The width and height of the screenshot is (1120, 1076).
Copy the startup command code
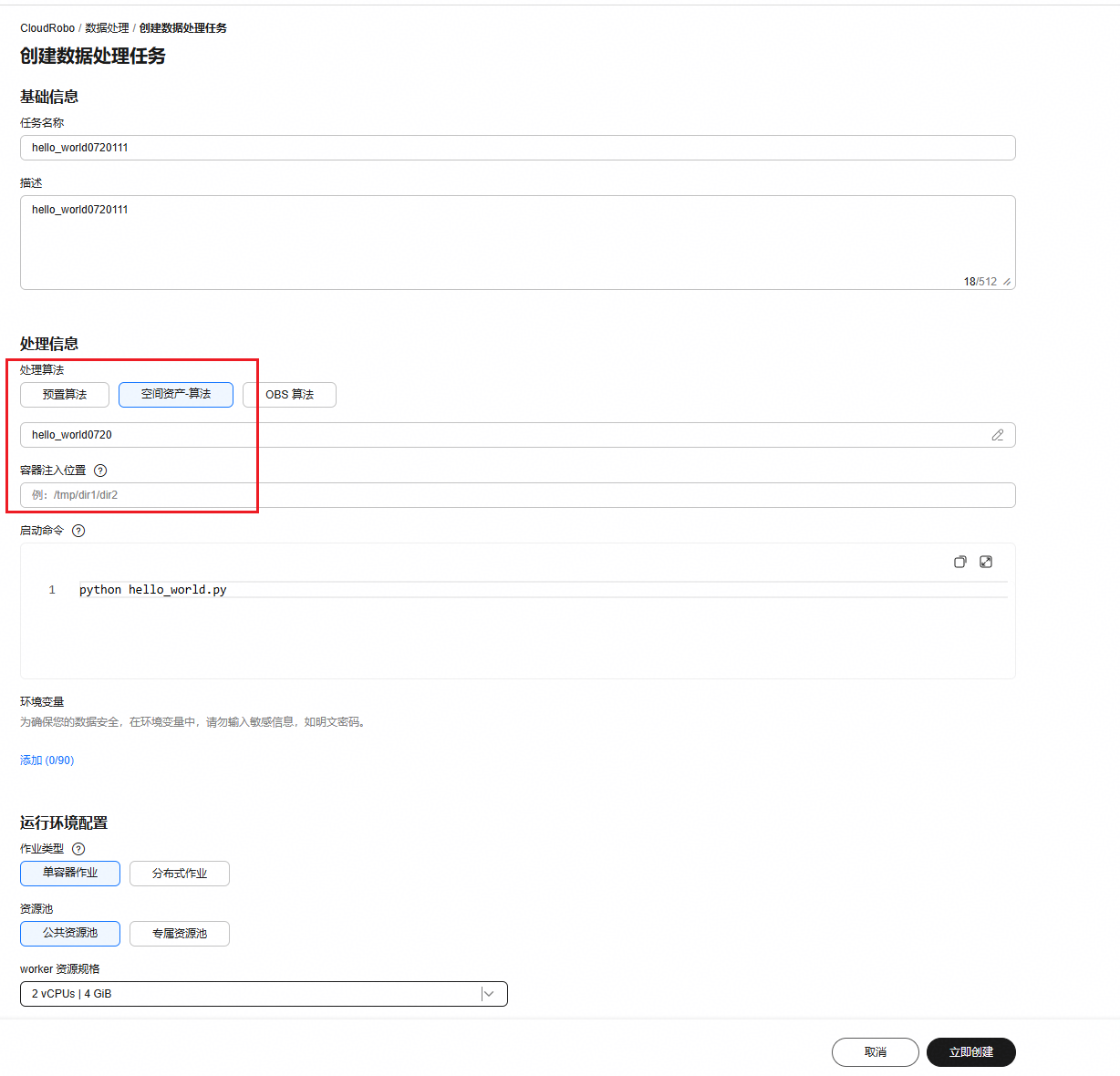pos(959,562)
